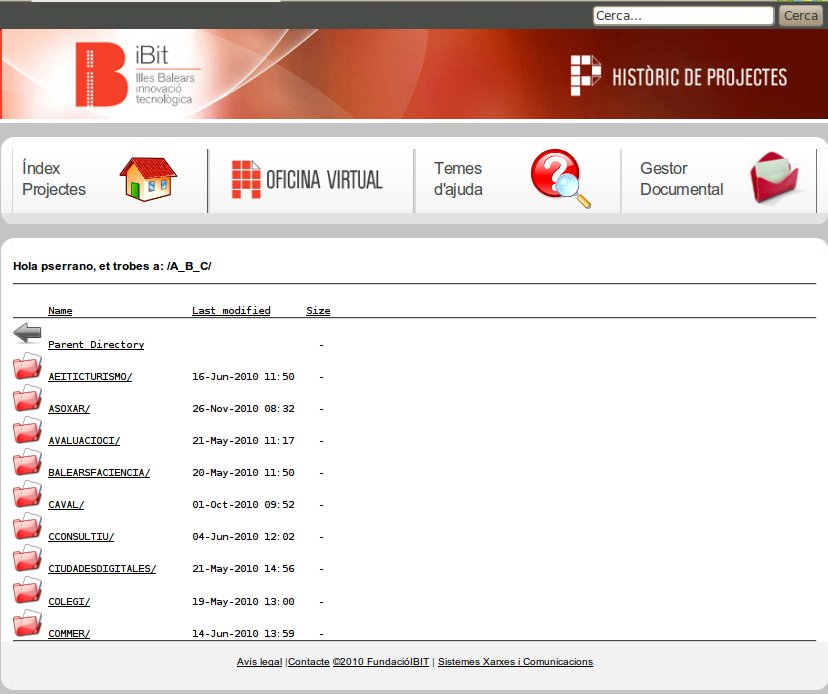This screenshot has width=828, height=694.
Task: Click the date 21-May-2010 11:17
Action: (x=243, y=440)
